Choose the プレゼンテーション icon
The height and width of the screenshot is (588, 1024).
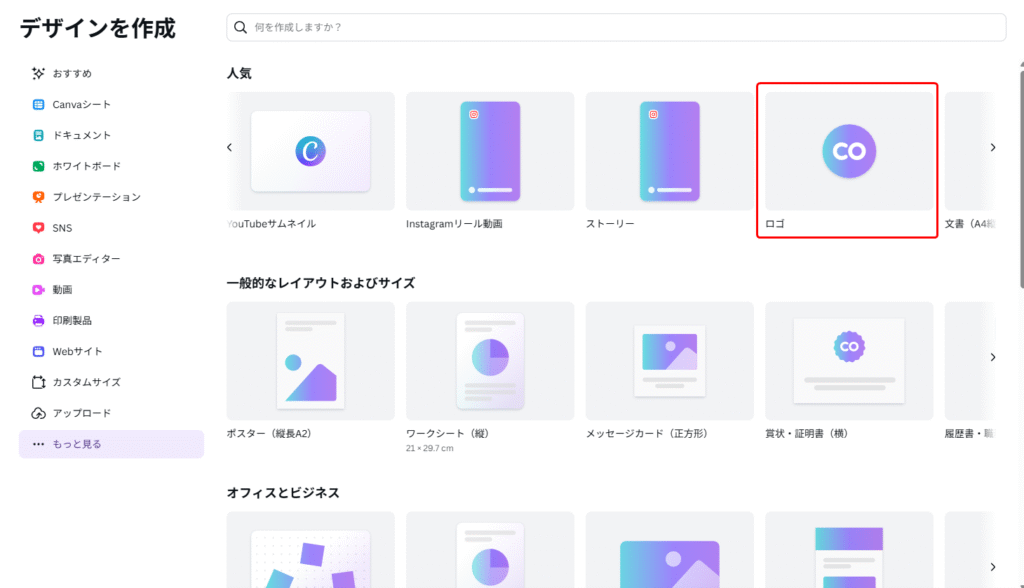tap(39, 197)
